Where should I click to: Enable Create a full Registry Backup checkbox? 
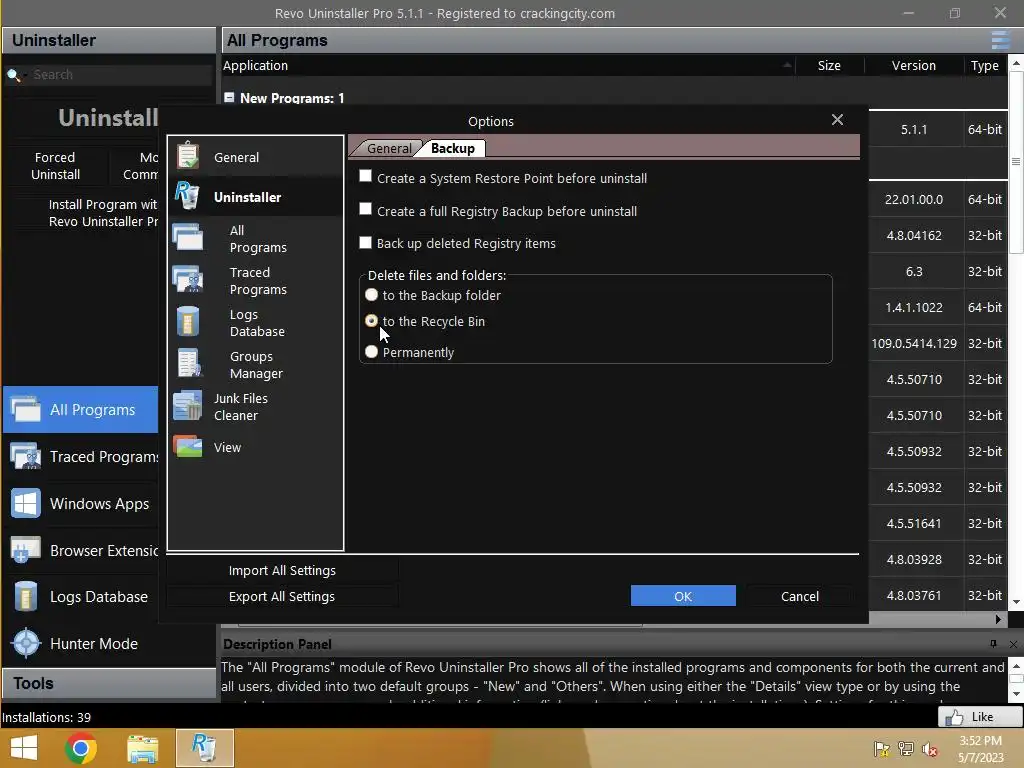[366, 209]
